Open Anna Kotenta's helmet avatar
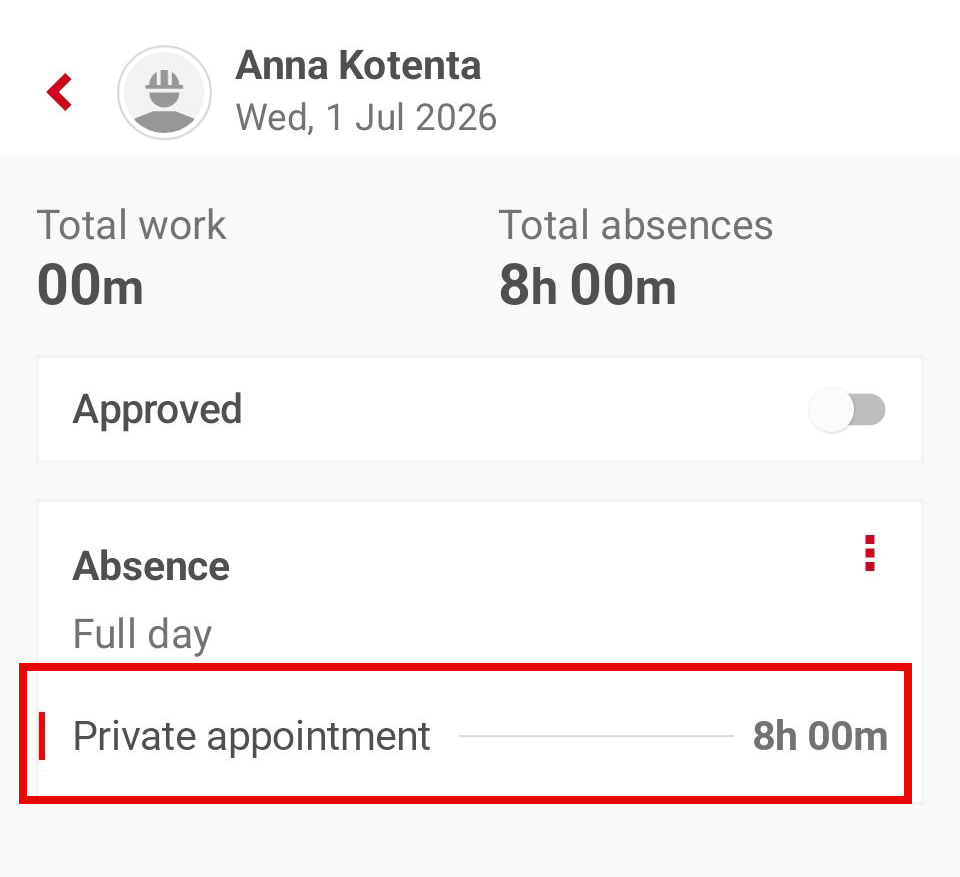This screenshot has width=960, height=877. (x=165, y=92)
